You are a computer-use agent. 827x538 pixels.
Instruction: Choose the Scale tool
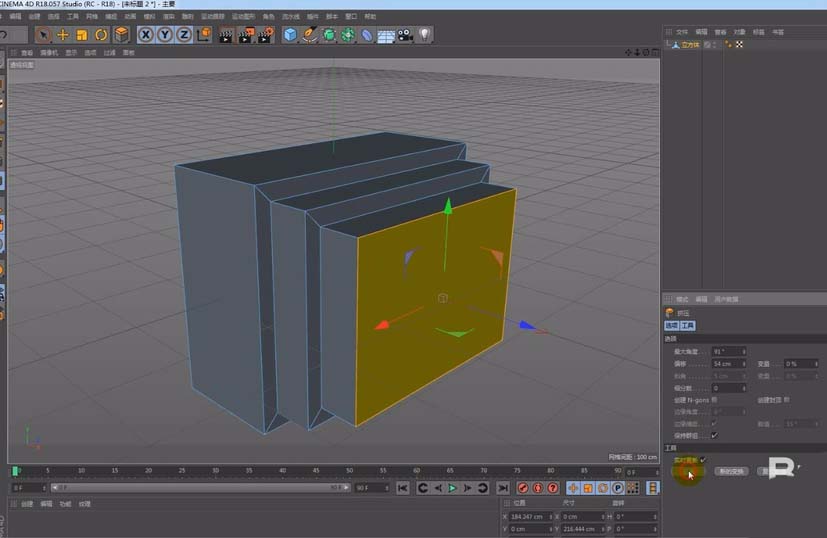[82, 35]
